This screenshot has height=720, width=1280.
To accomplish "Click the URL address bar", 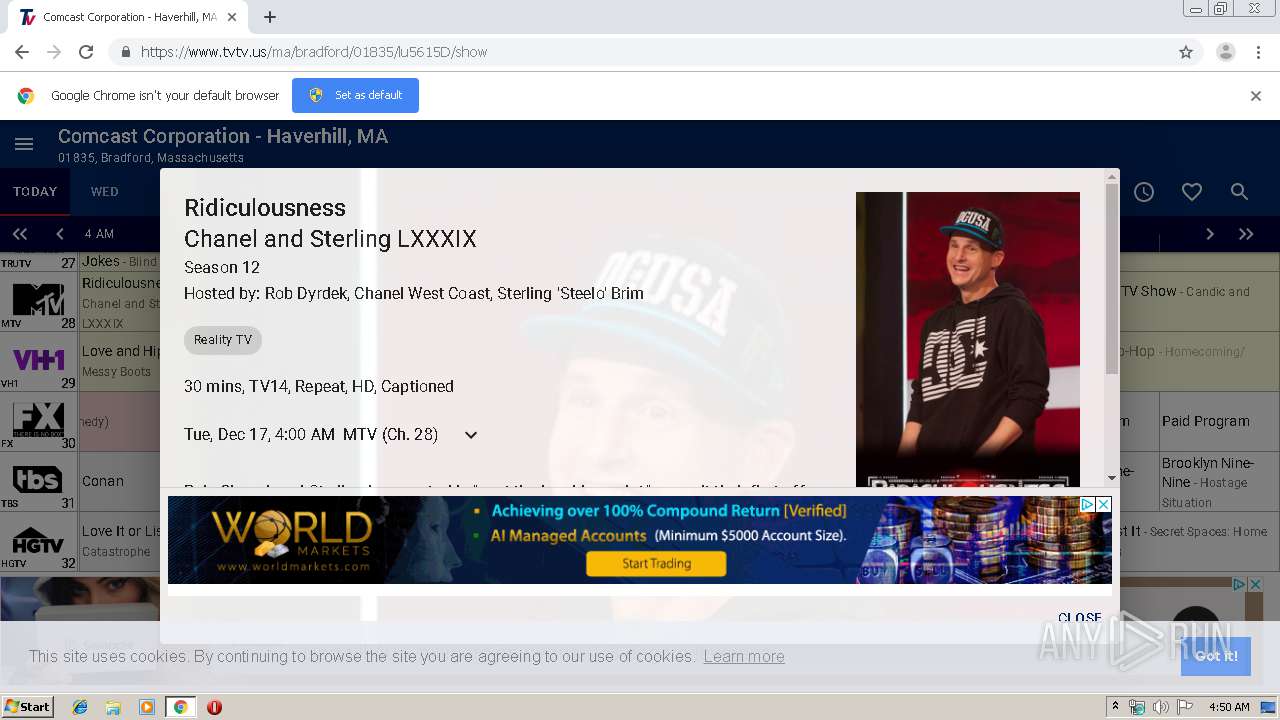I will (640, 52).
